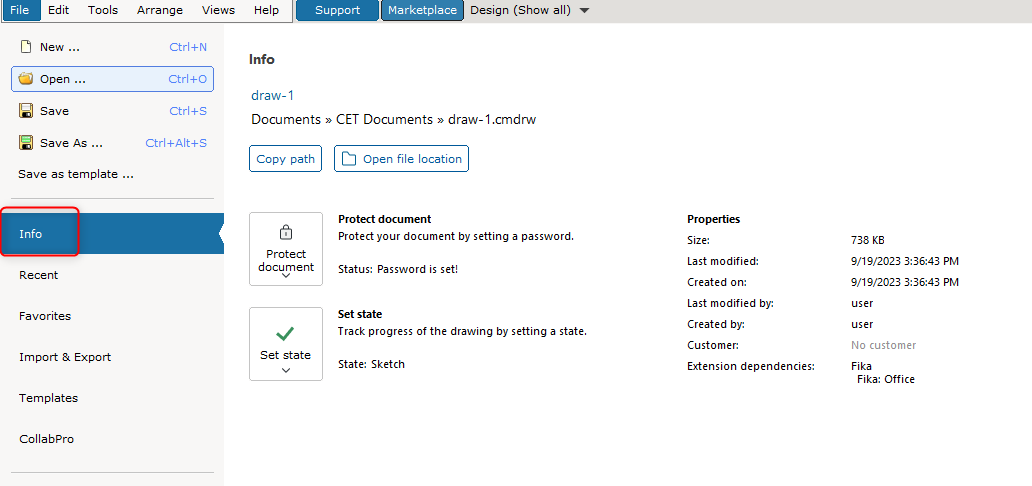Click the padlock icon in Protect document

coord(286,232)
